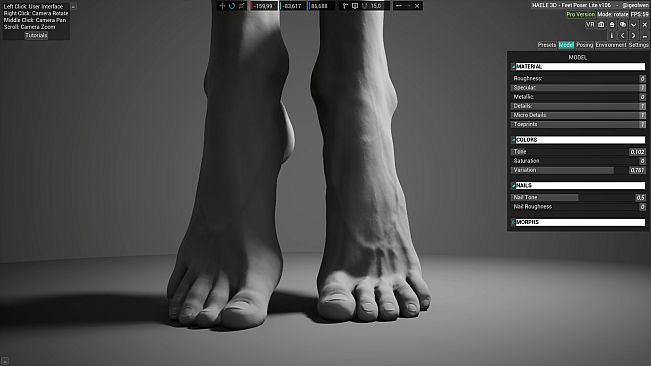This screenshot has width=651, height=366.
Task: Click the Tone value 0,102
Action: (x=637, y=152)
